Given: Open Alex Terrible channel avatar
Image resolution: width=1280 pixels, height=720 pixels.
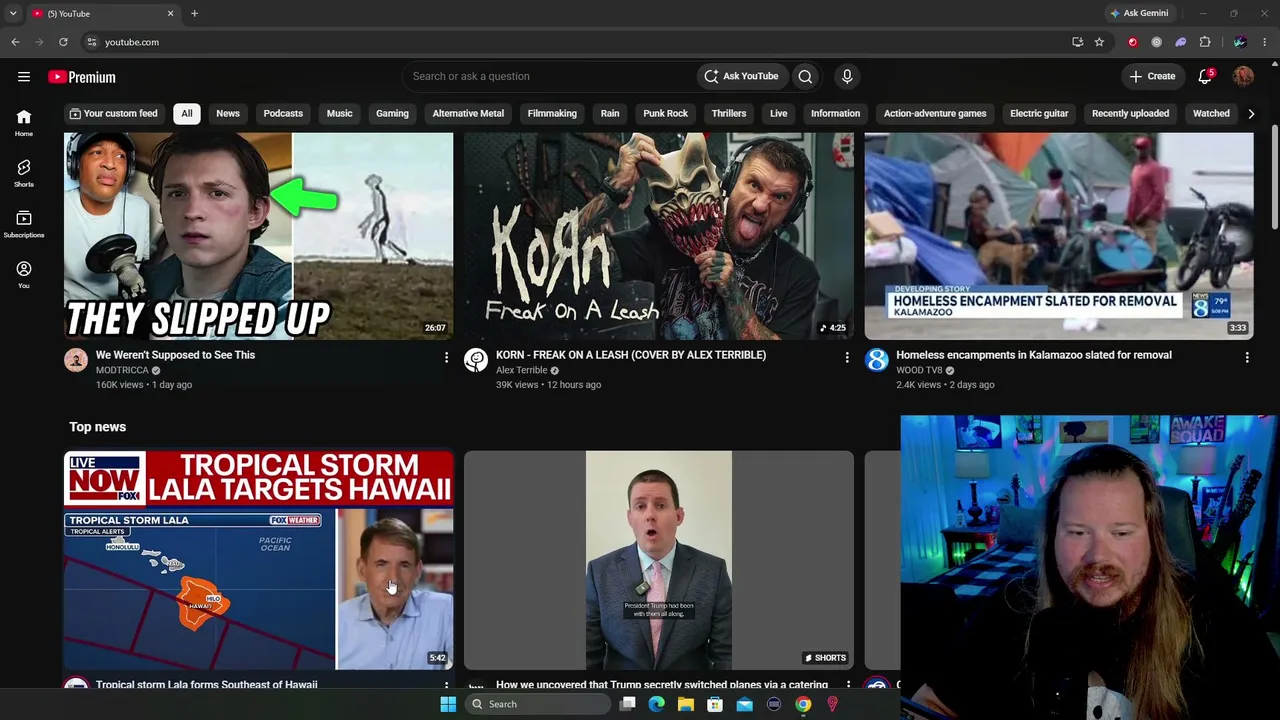Looking at the screenshot, I should pyautogui.click(x=476, y=360).
